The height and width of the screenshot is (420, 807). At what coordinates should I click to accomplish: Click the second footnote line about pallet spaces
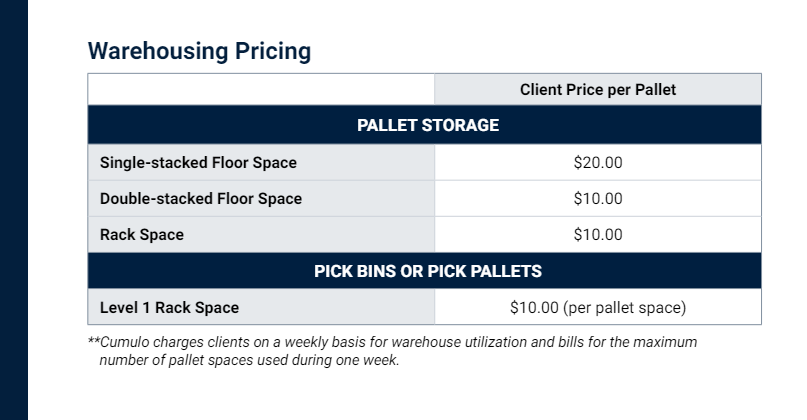tap(249, 360)
